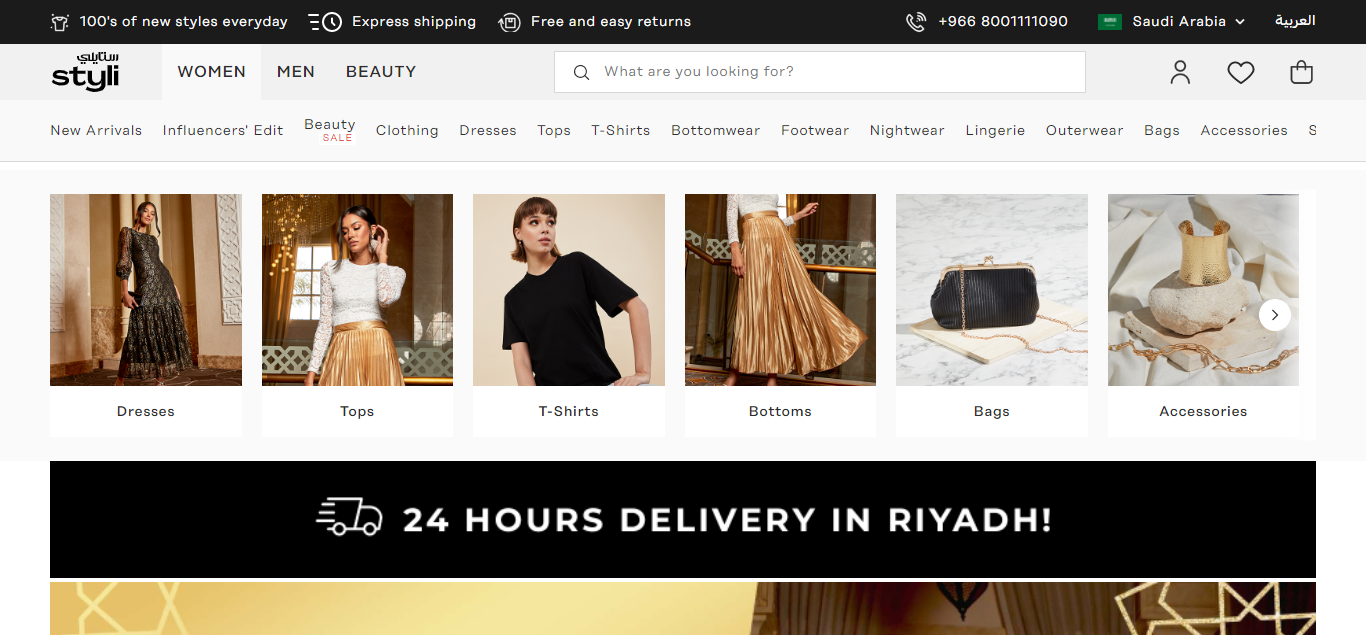Click the free returns box icon

(510, 22)
